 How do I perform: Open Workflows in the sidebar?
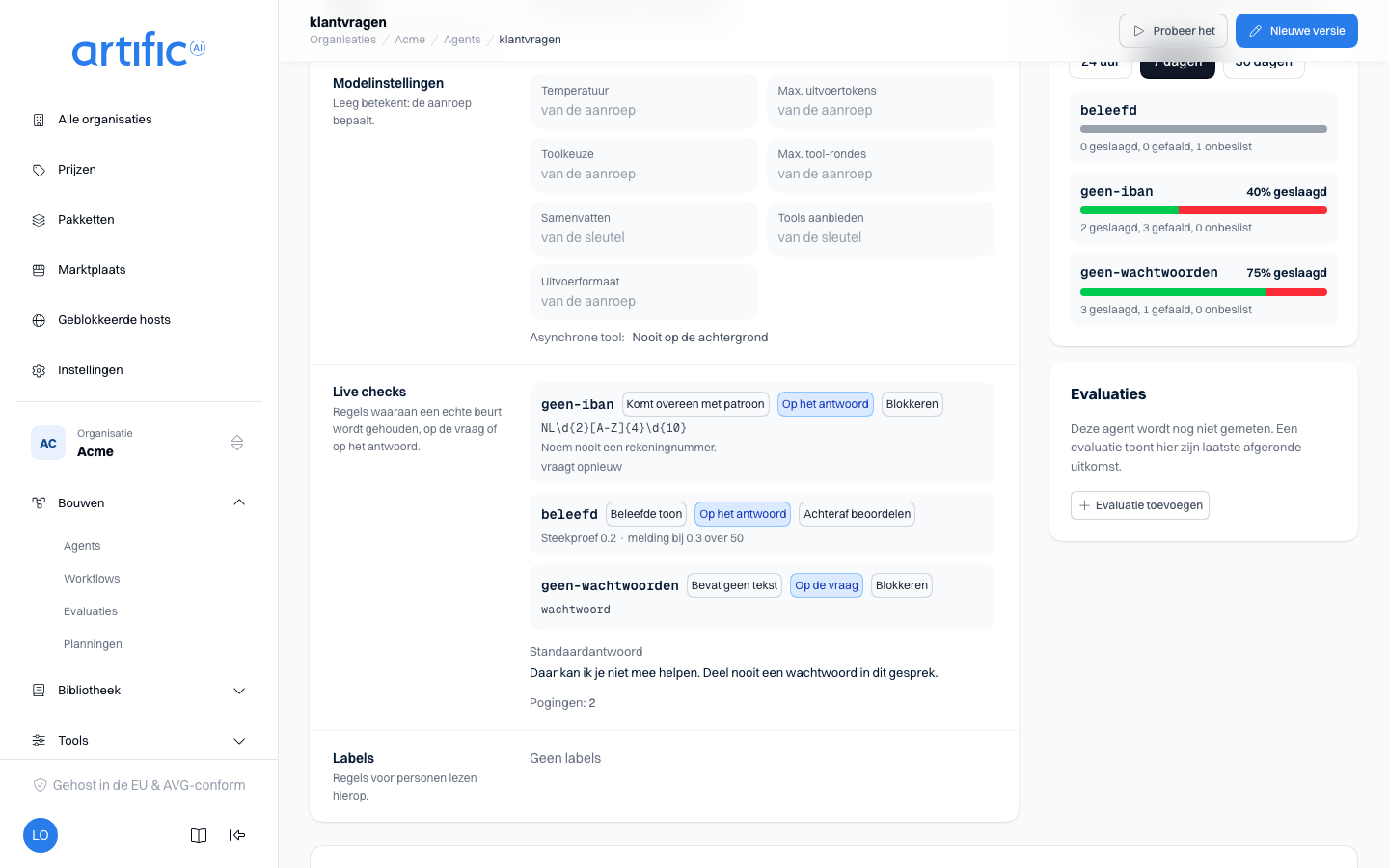pyautogui.click(x=92, y=579)
